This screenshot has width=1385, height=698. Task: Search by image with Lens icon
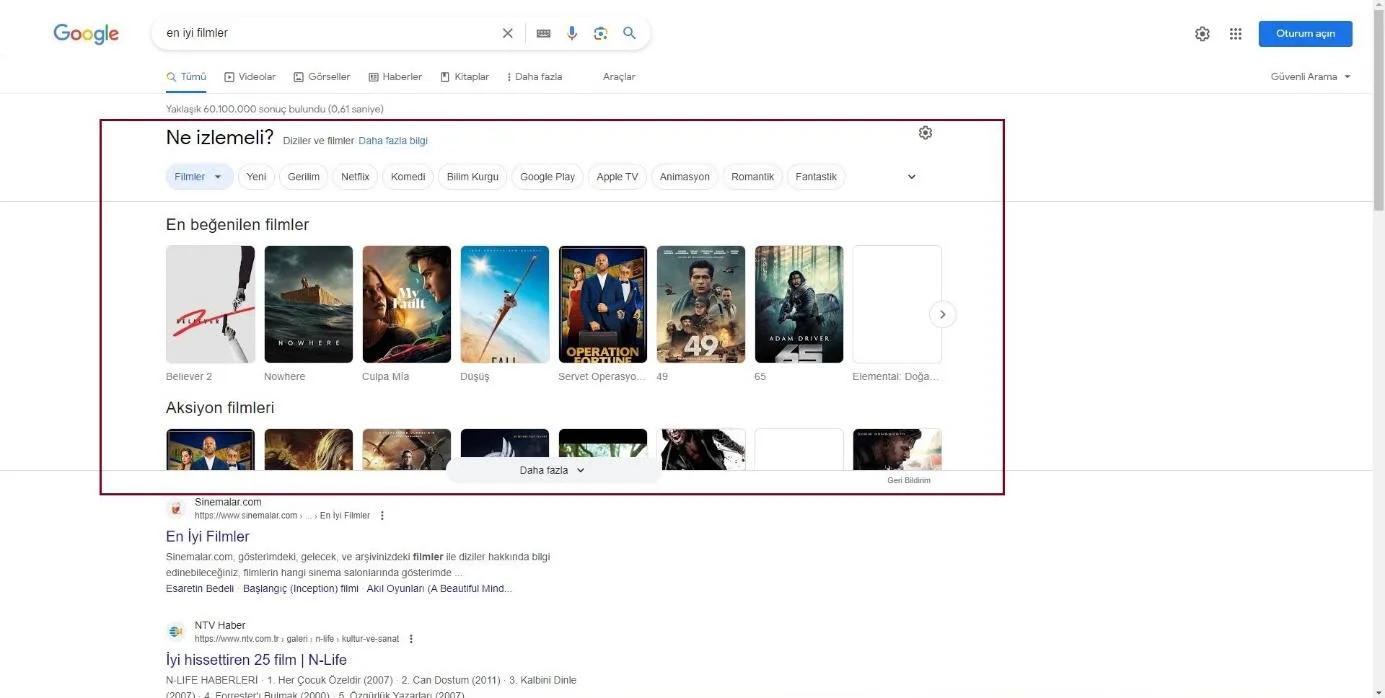click(600, 33)
